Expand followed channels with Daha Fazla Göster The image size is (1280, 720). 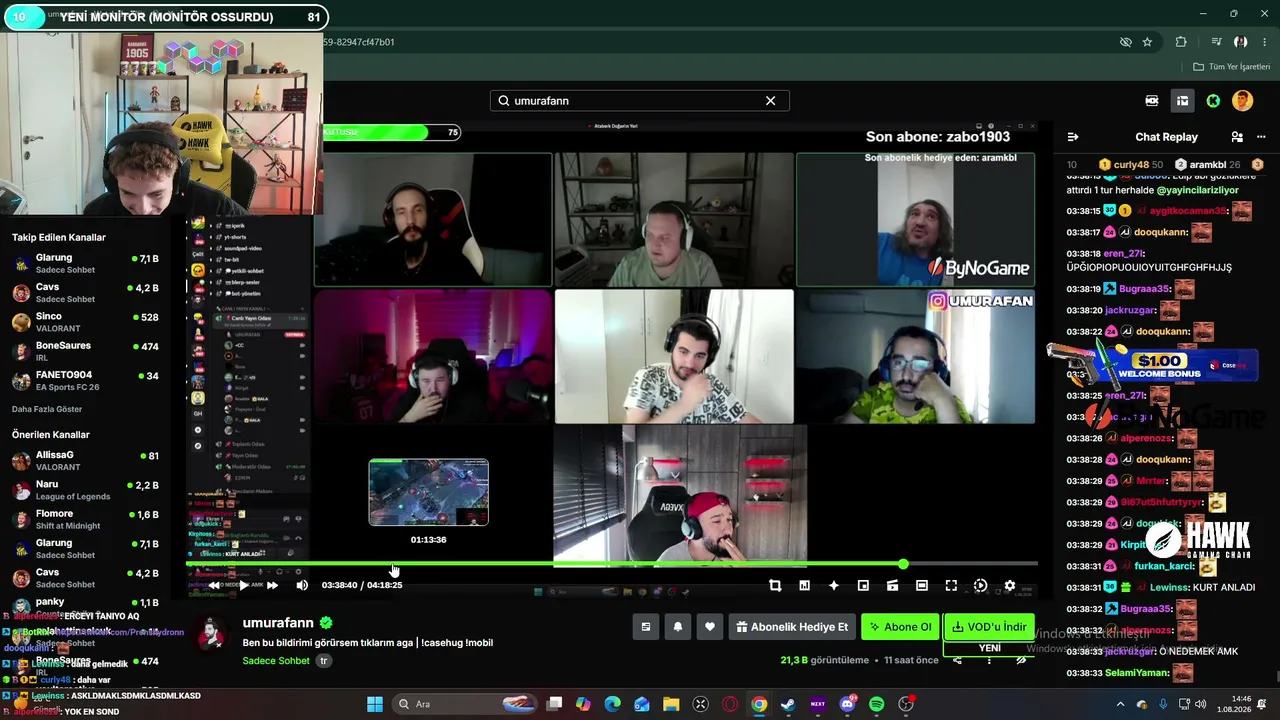coord(47,409)
